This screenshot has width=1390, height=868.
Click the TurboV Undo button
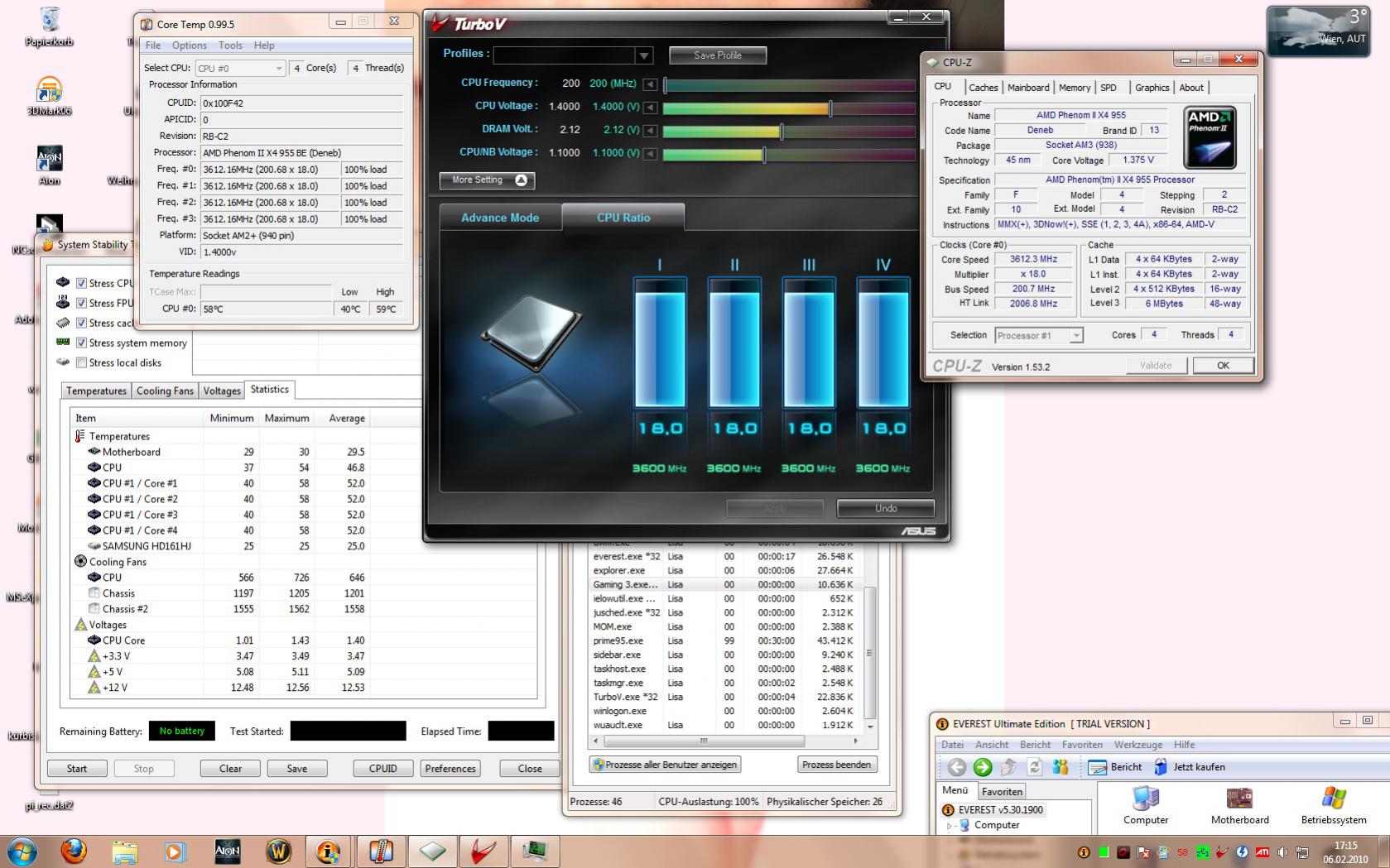pyautogui.click(x=886, y=508)
